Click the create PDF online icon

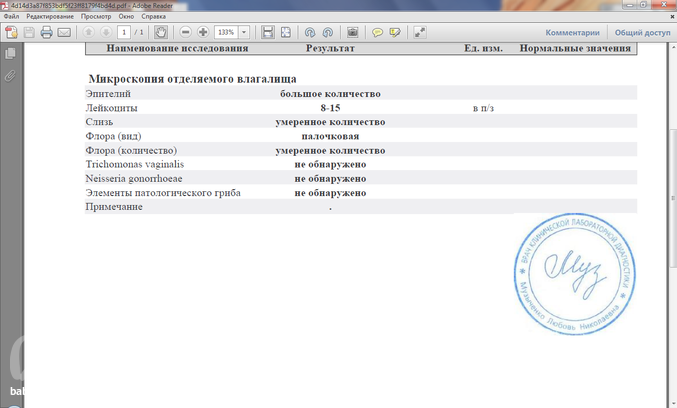click(x=11, y=32)
